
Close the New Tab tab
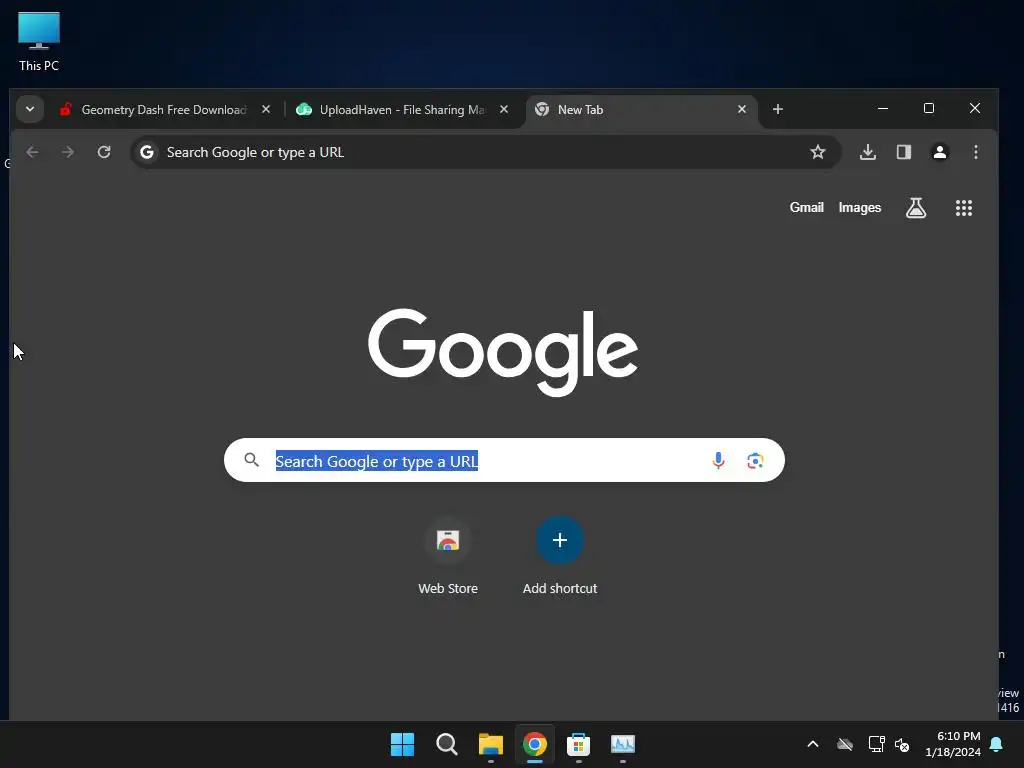click(741, 109)
